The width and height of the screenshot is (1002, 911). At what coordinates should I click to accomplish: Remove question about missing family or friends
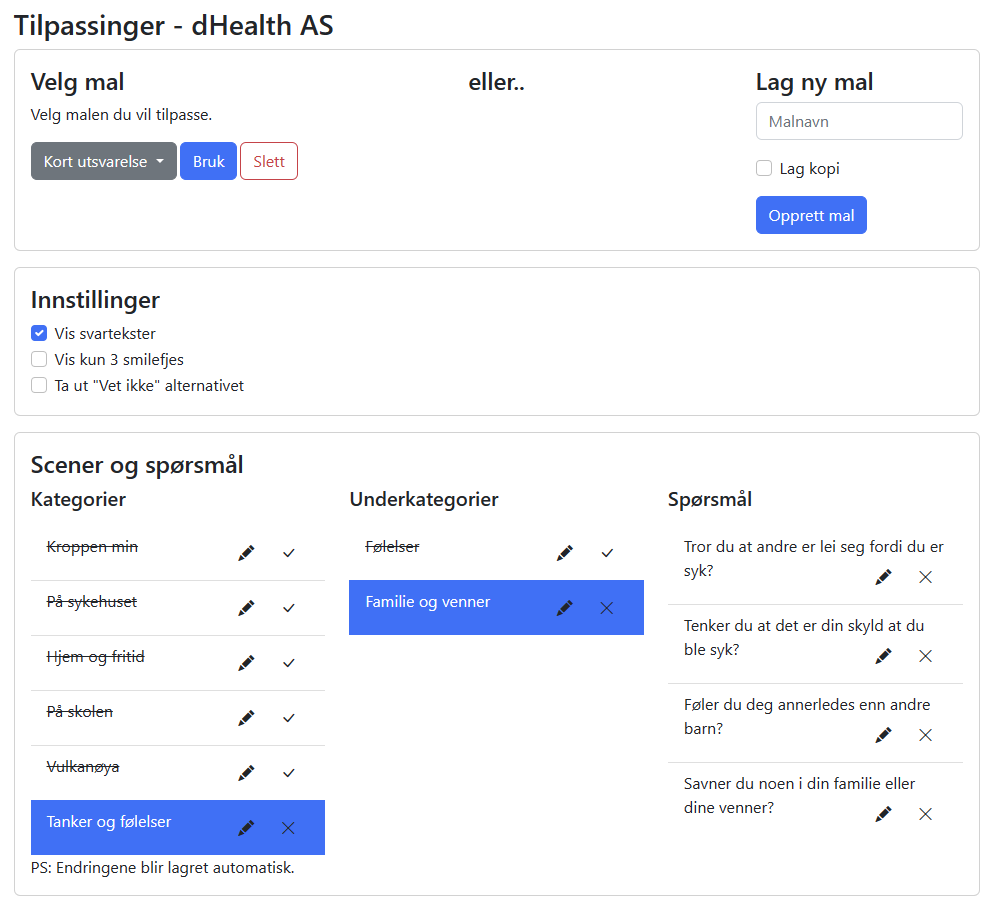[926, 814]
